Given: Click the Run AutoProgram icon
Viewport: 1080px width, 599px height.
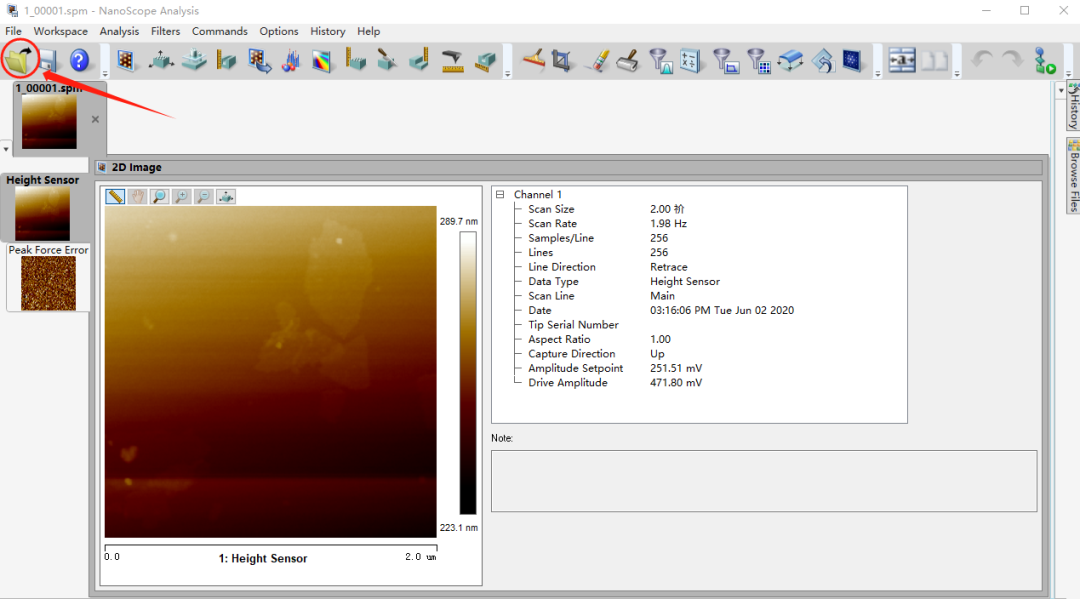Looking at the screenshot, I should pyautogui.click(x=1045, y=61).
